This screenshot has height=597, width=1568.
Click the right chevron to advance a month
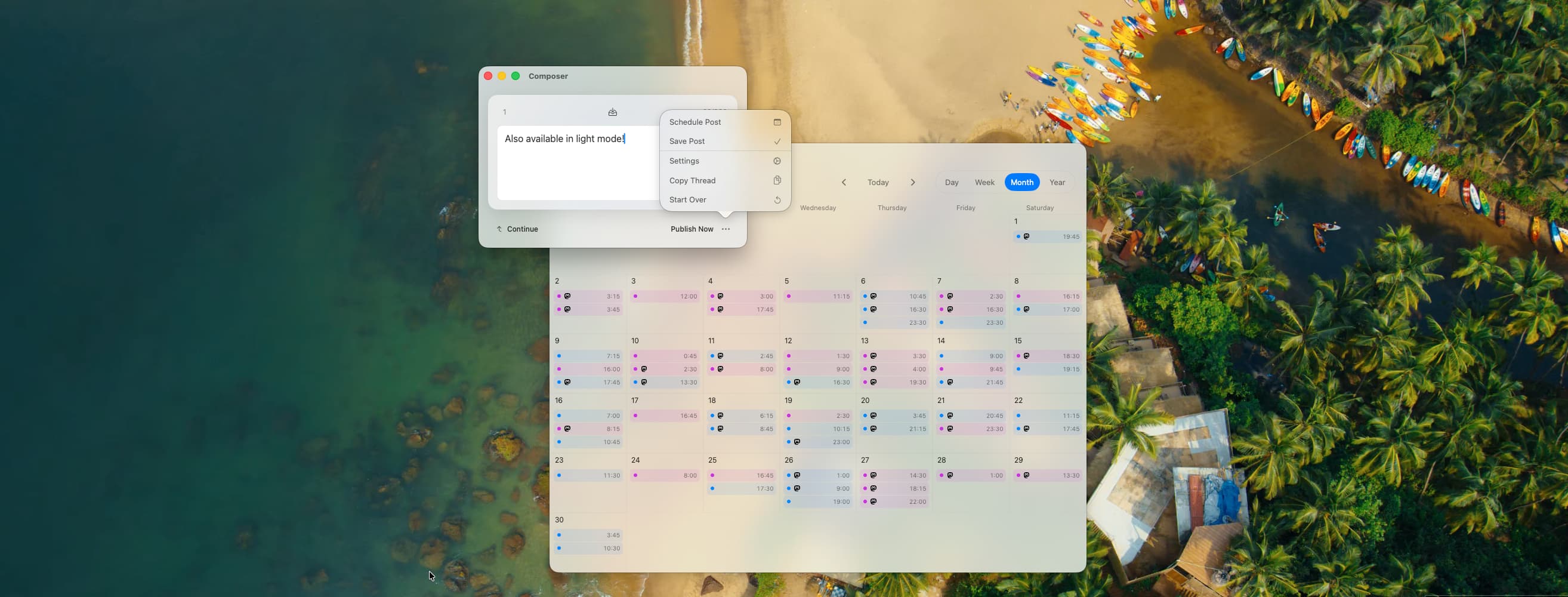coord(913,181)
